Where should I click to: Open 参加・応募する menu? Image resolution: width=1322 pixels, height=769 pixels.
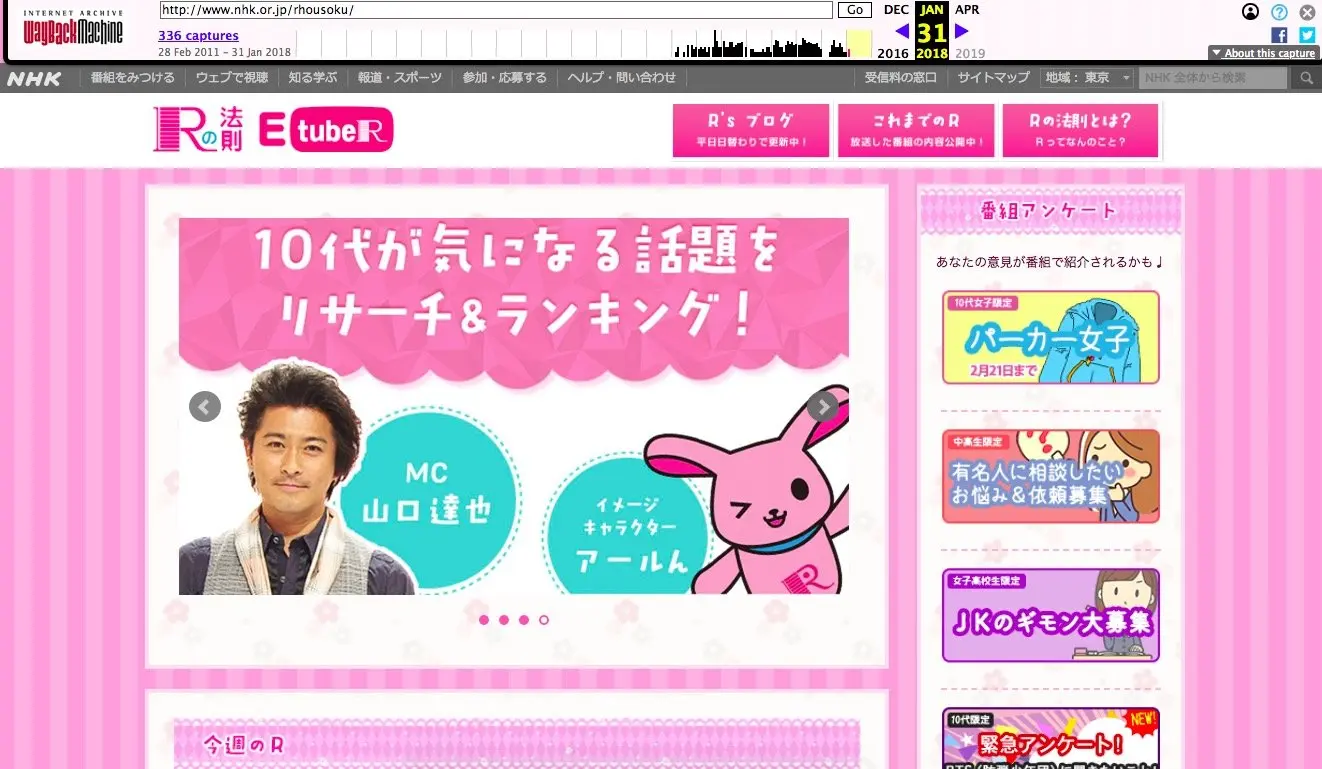pos(505,78)
